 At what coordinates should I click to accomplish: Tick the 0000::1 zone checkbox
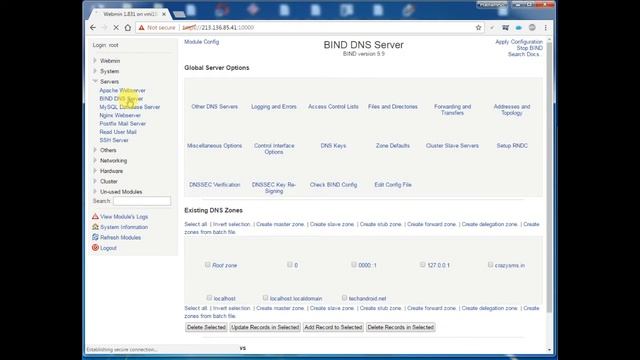coord(353,264)
